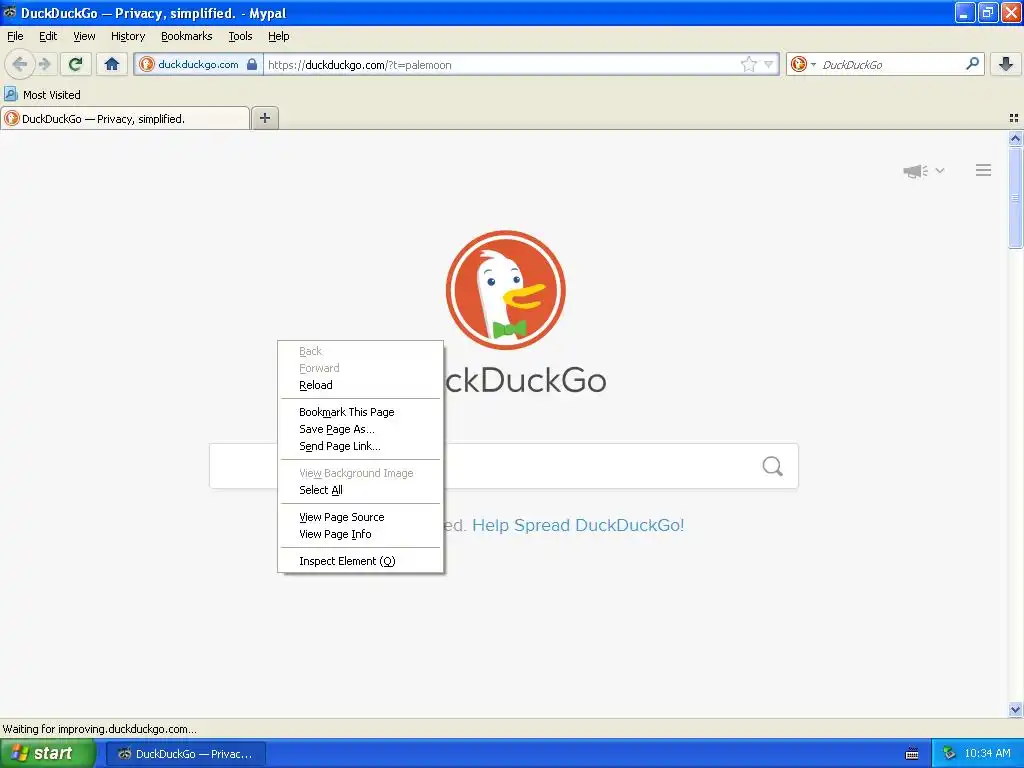Click the DuckDuckGo taskbar window button
This screenshot has width=1024, height=768.
click(x=185, y=754)
